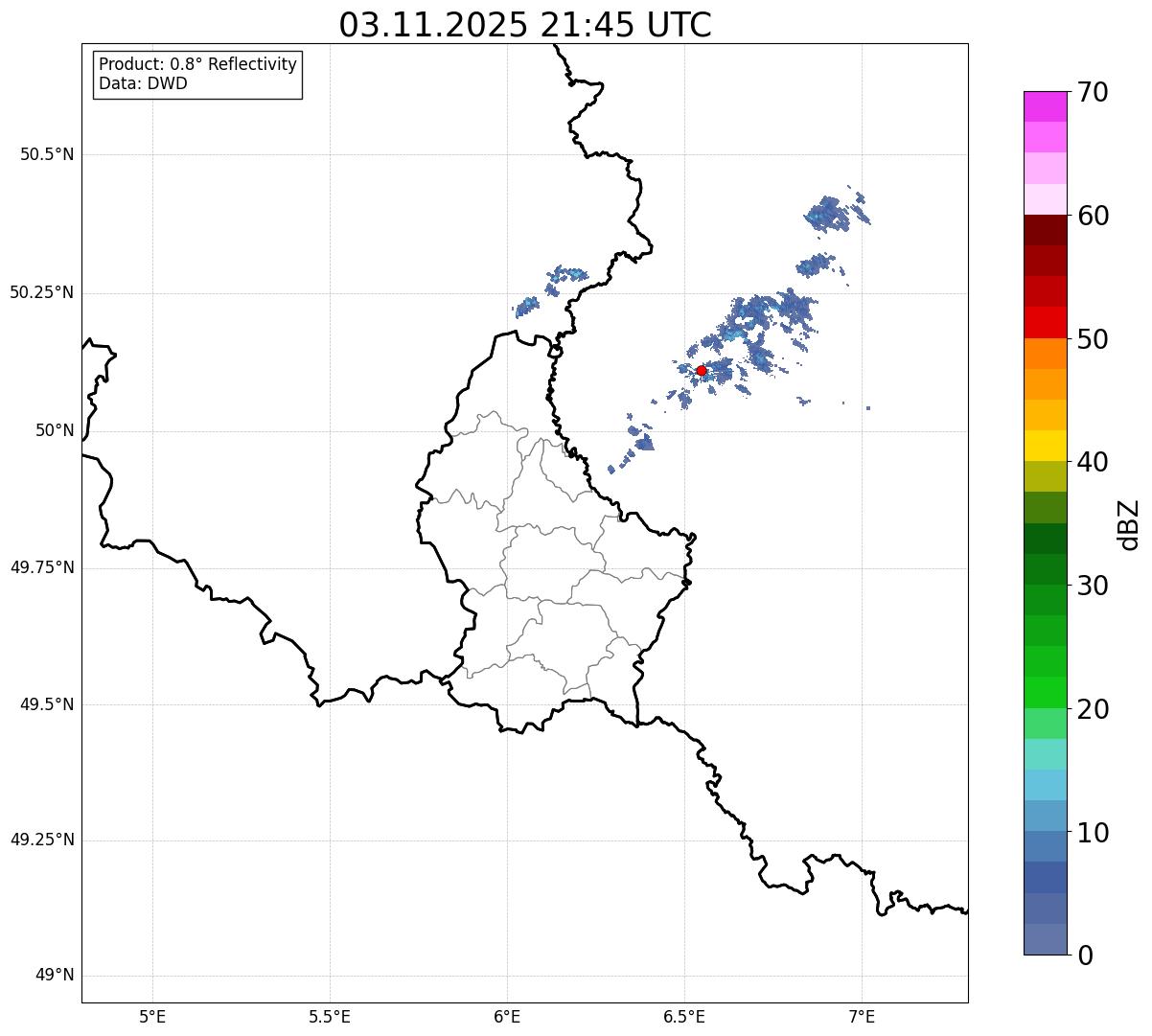Viewport: 1152px width, 1036px height.
Task: Click the bright green 20 dBZ swatch
Action: pyautogui.click(x=1046, y=692)
